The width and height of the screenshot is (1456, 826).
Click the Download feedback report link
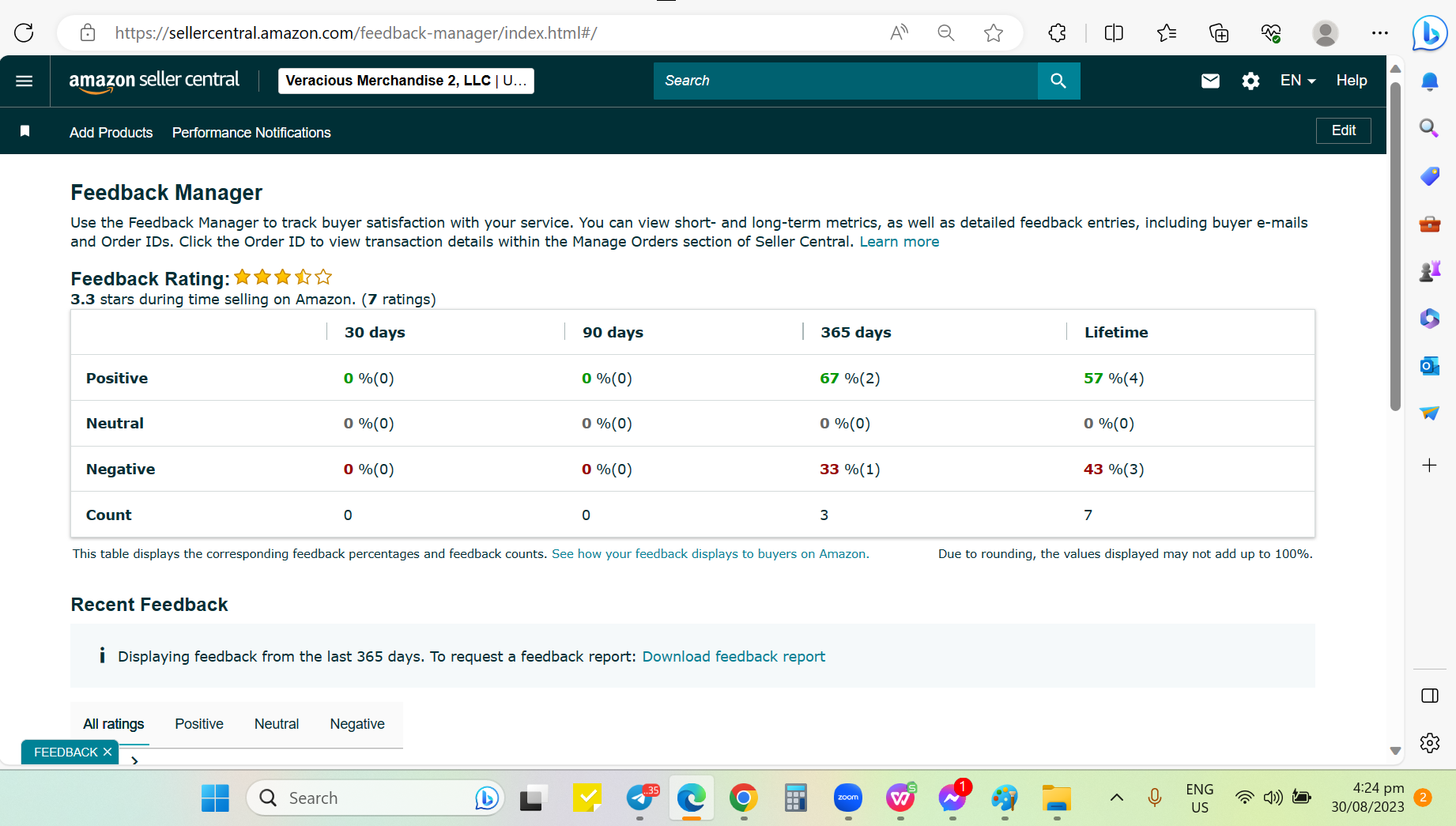click(x=734, y=657)
